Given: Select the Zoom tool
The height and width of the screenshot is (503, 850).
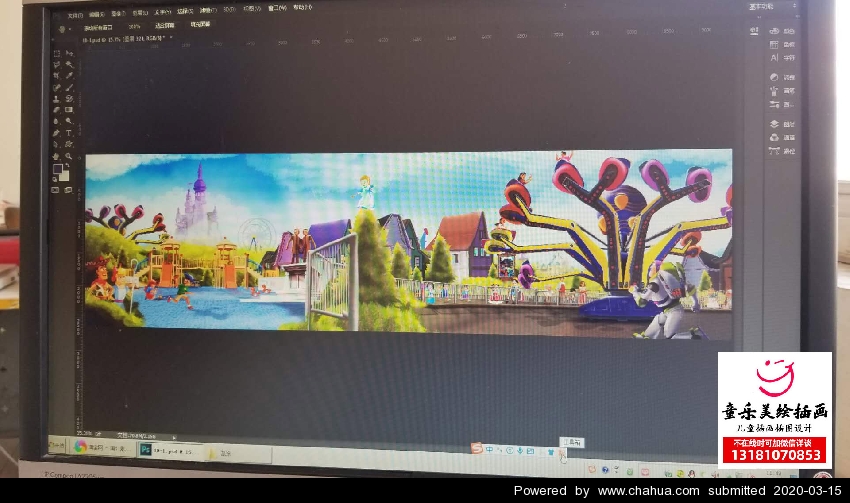Looking at the screenshot, I should (x=69, y=156).
